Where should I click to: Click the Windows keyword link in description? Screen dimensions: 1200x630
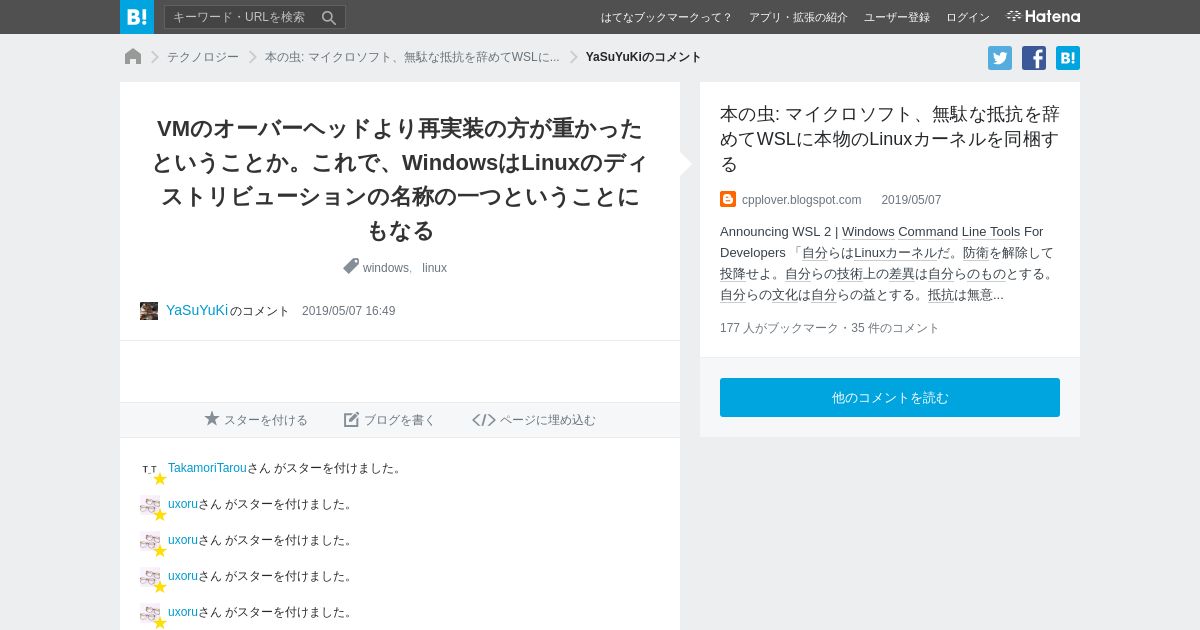coord(868,232)
